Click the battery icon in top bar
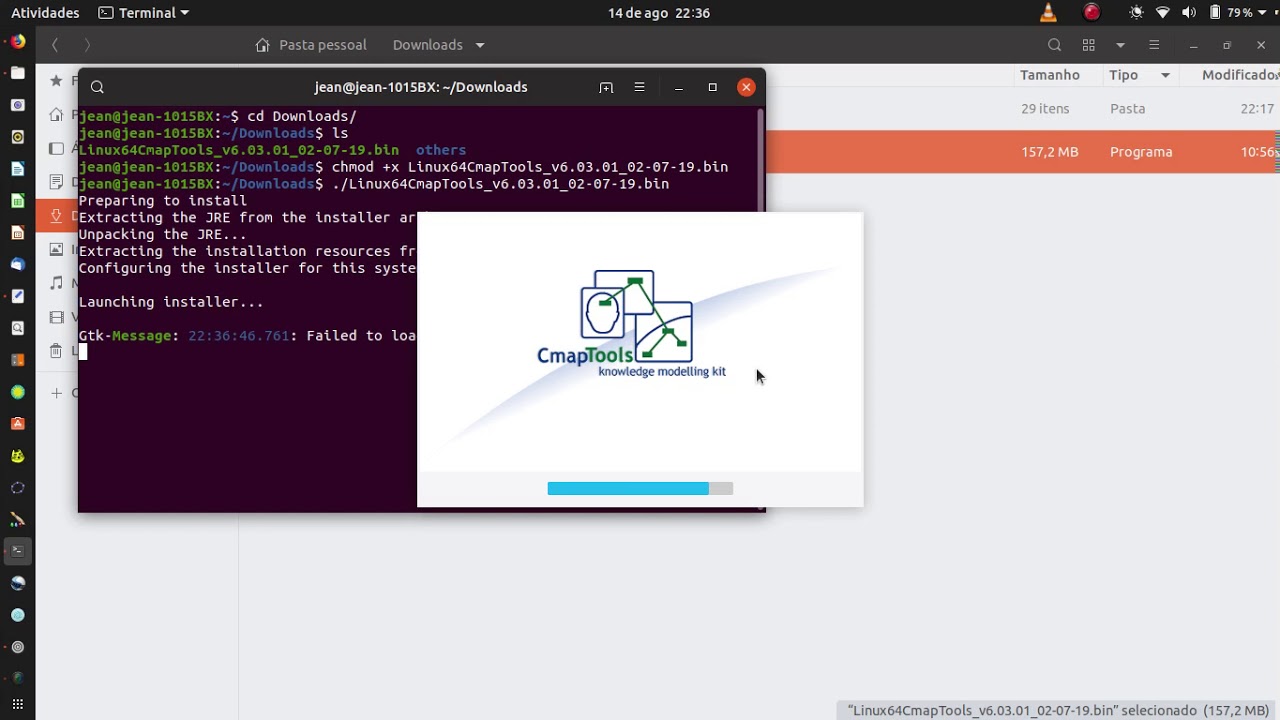 [x=1215, y=13]
